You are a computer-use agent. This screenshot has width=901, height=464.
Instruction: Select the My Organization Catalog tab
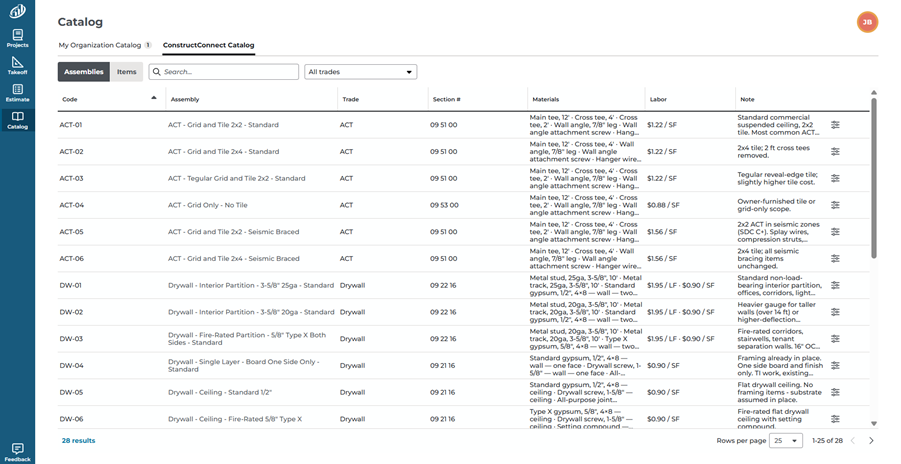pos(105,45)
